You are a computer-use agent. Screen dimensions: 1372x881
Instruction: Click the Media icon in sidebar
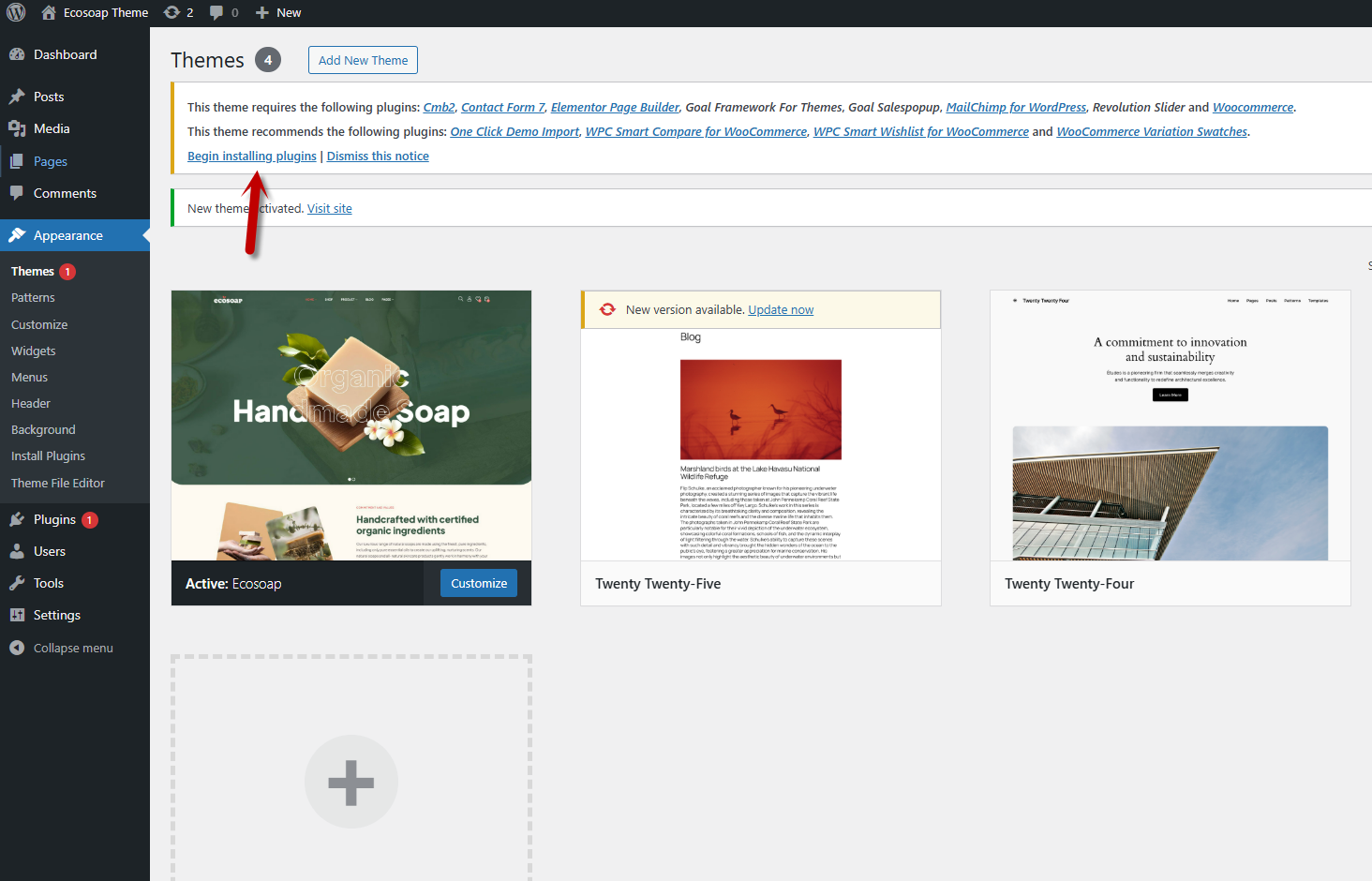(x=17, y=128)
